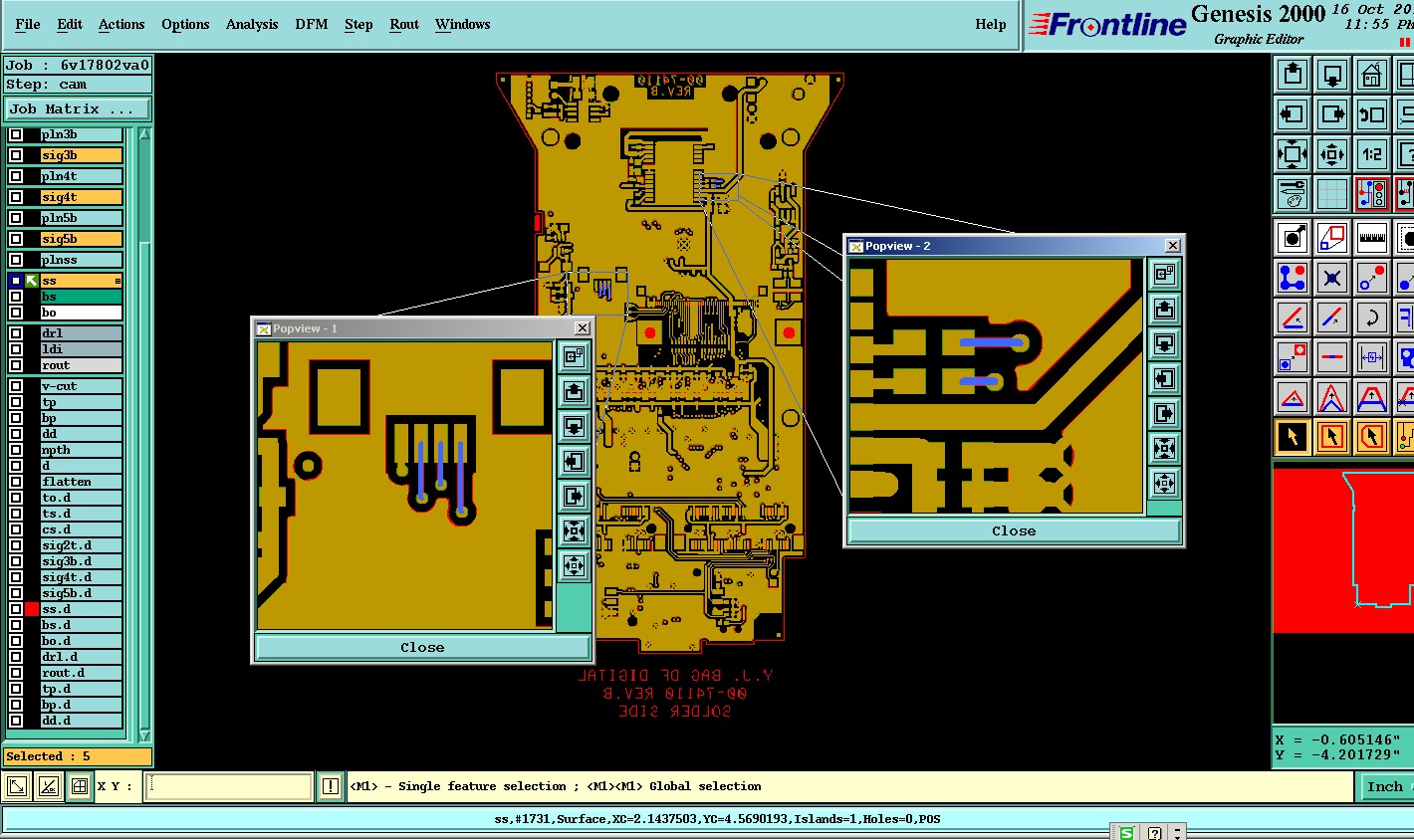This screenshot has height=840, width=1414.
Task: Click the top icon in Popview - 1 sidebar
Action: click(574, 356)
